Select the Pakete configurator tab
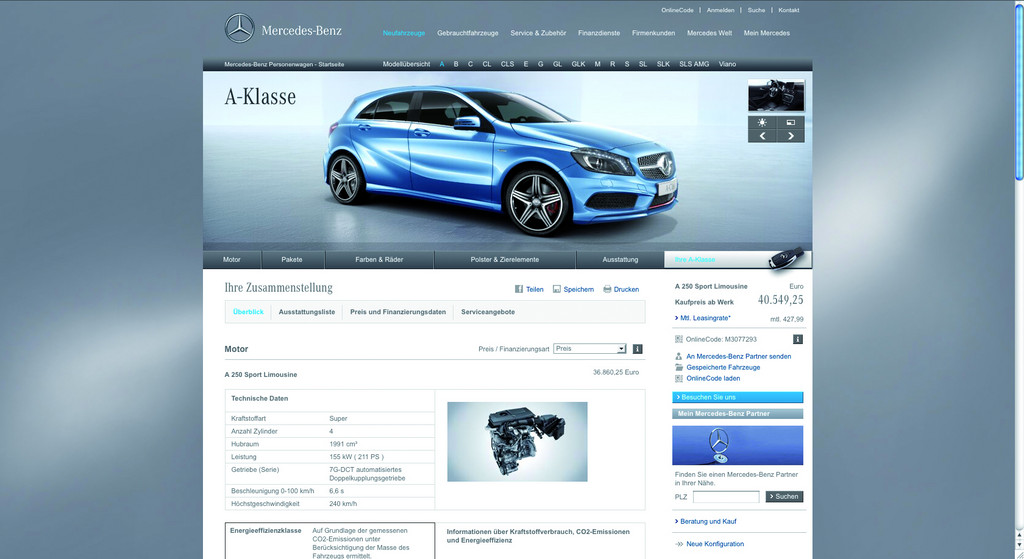Image resolution: width=1024 pixels, height=559 pixels. click(x=292, y=260)
